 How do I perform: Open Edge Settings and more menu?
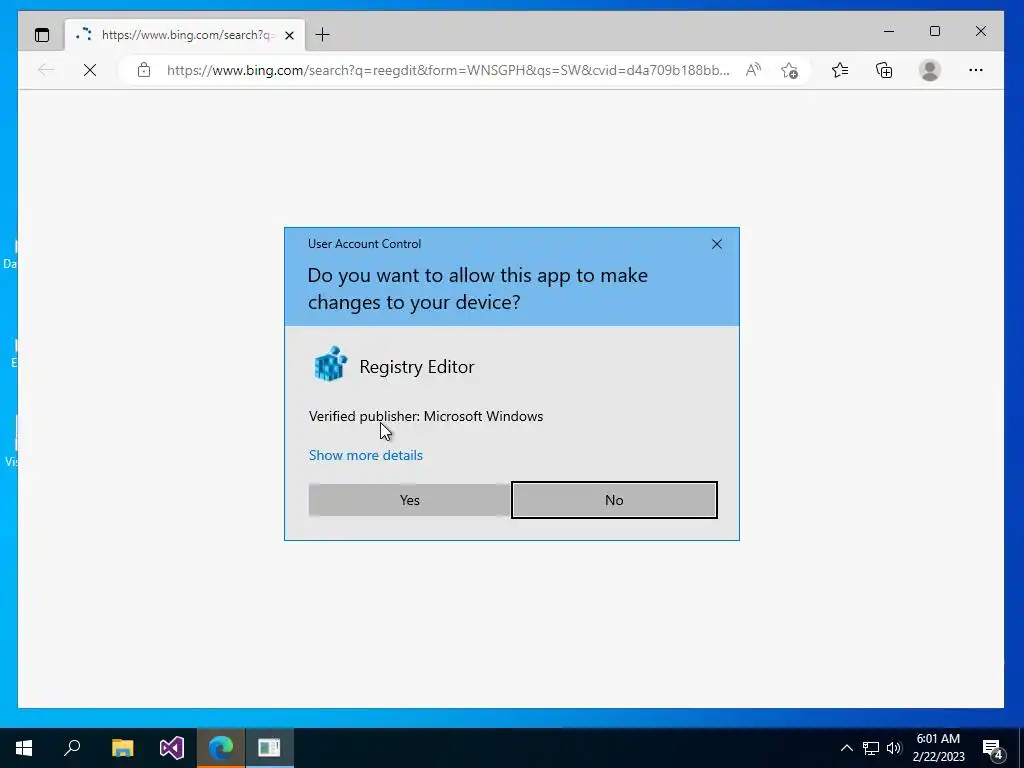point(976,70)
